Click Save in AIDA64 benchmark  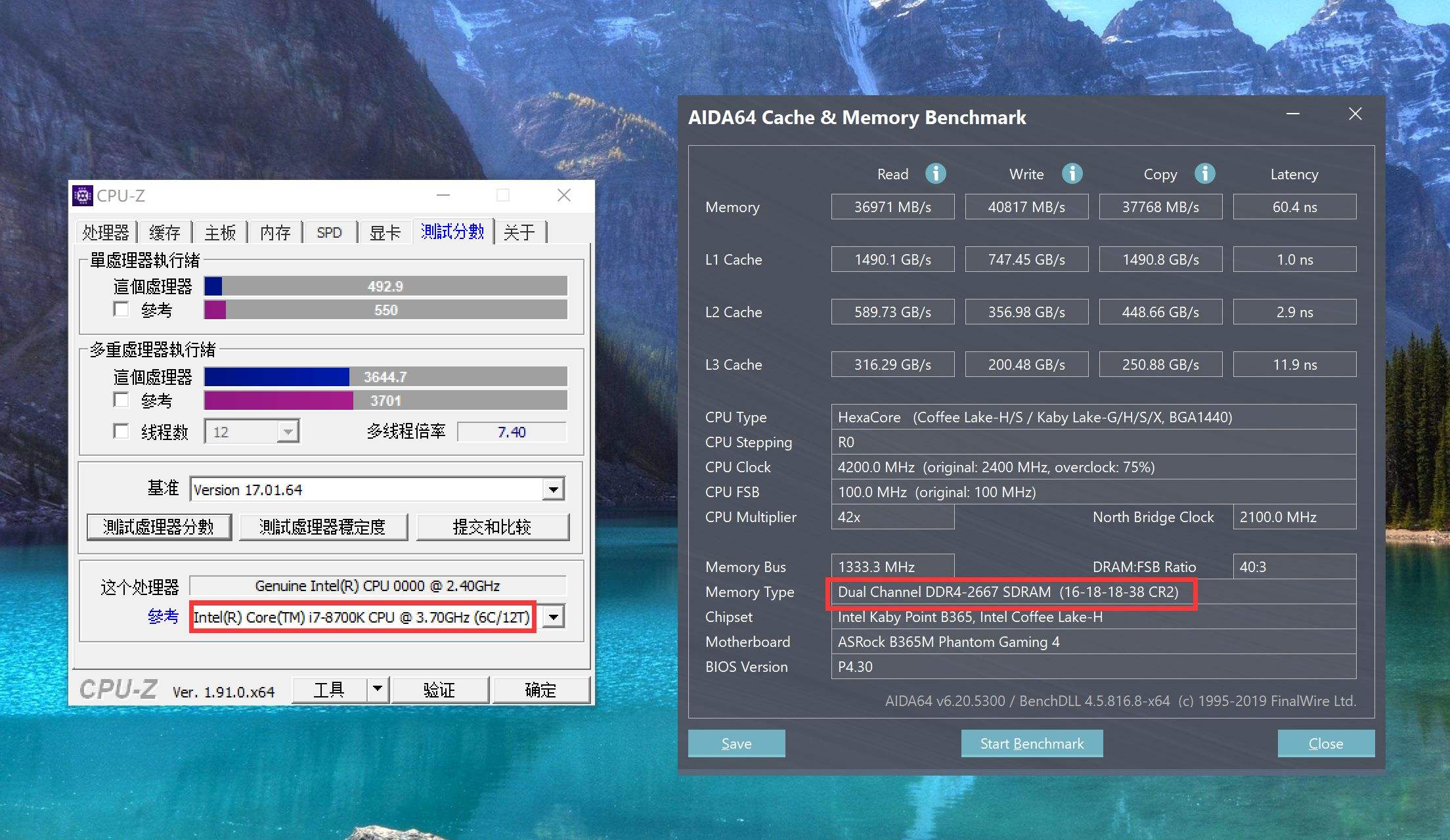point(736,743)
